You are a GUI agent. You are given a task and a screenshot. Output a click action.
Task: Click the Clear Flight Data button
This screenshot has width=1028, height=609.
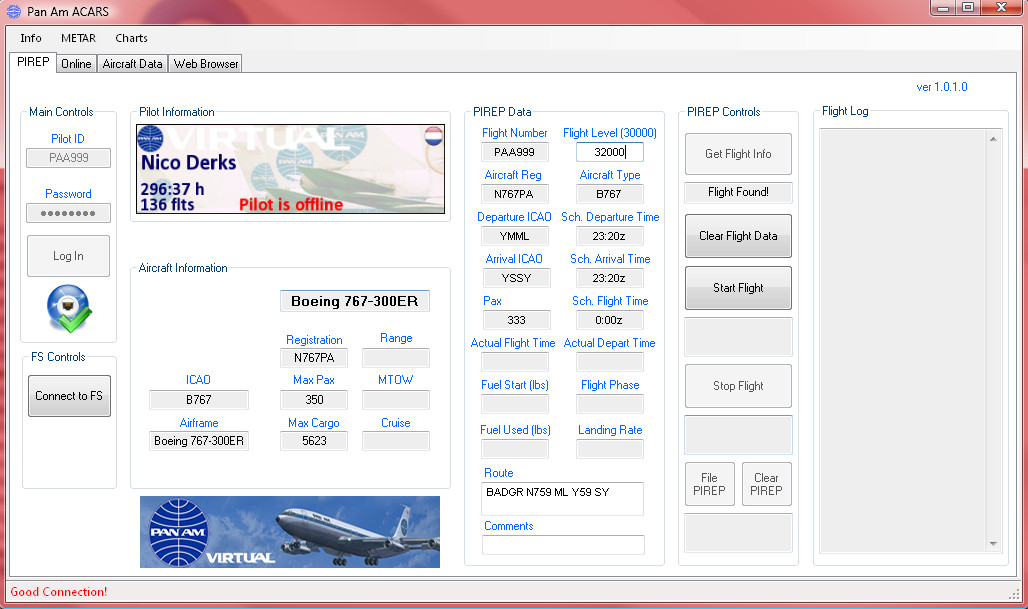coord(738,236)
